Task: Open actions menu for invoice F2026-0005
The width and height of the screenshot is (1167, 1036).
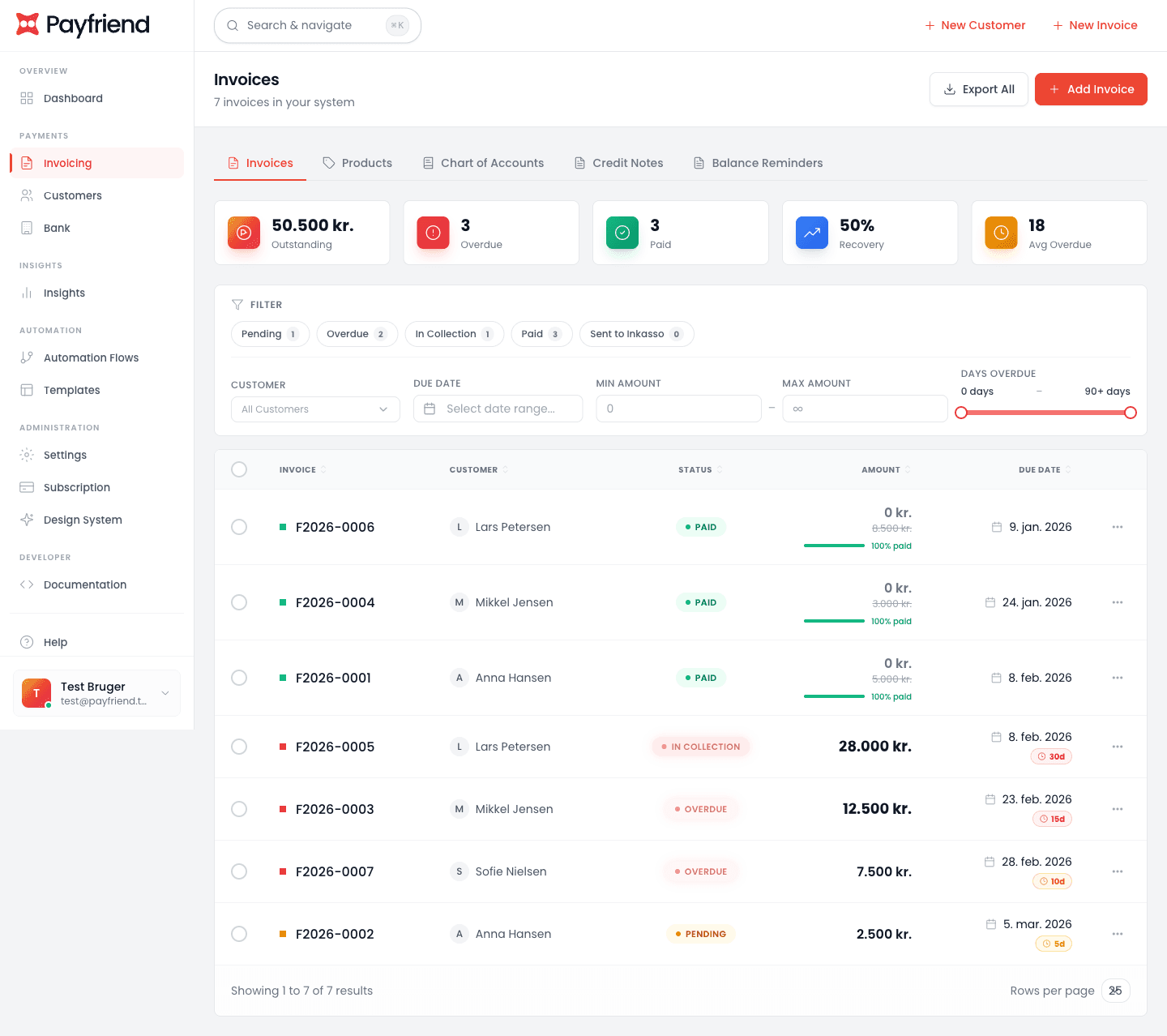Action: (x=1118, y=747)
